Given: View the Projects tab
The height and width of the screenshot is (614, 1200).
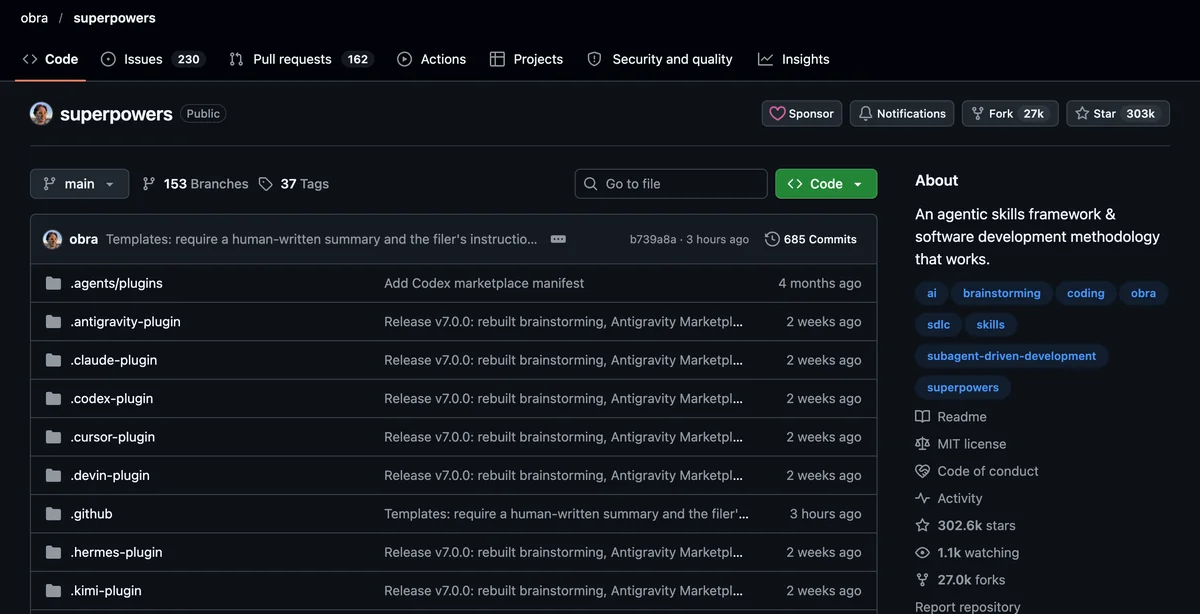Looking at the screenshot, I should (x=527, y=59).
